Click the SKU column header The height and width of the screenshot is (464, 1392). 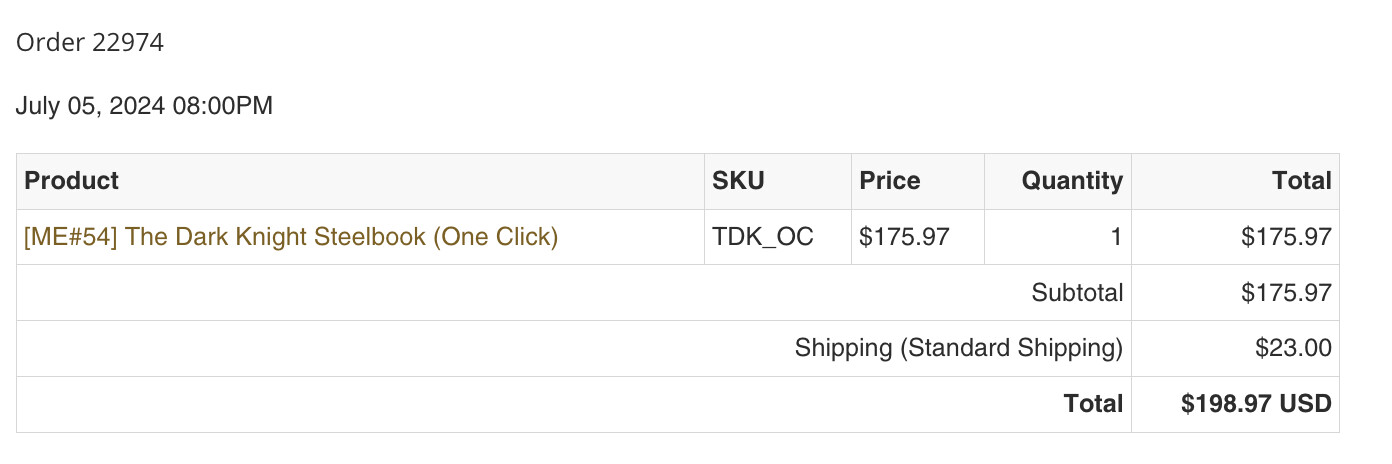(738, 181)
